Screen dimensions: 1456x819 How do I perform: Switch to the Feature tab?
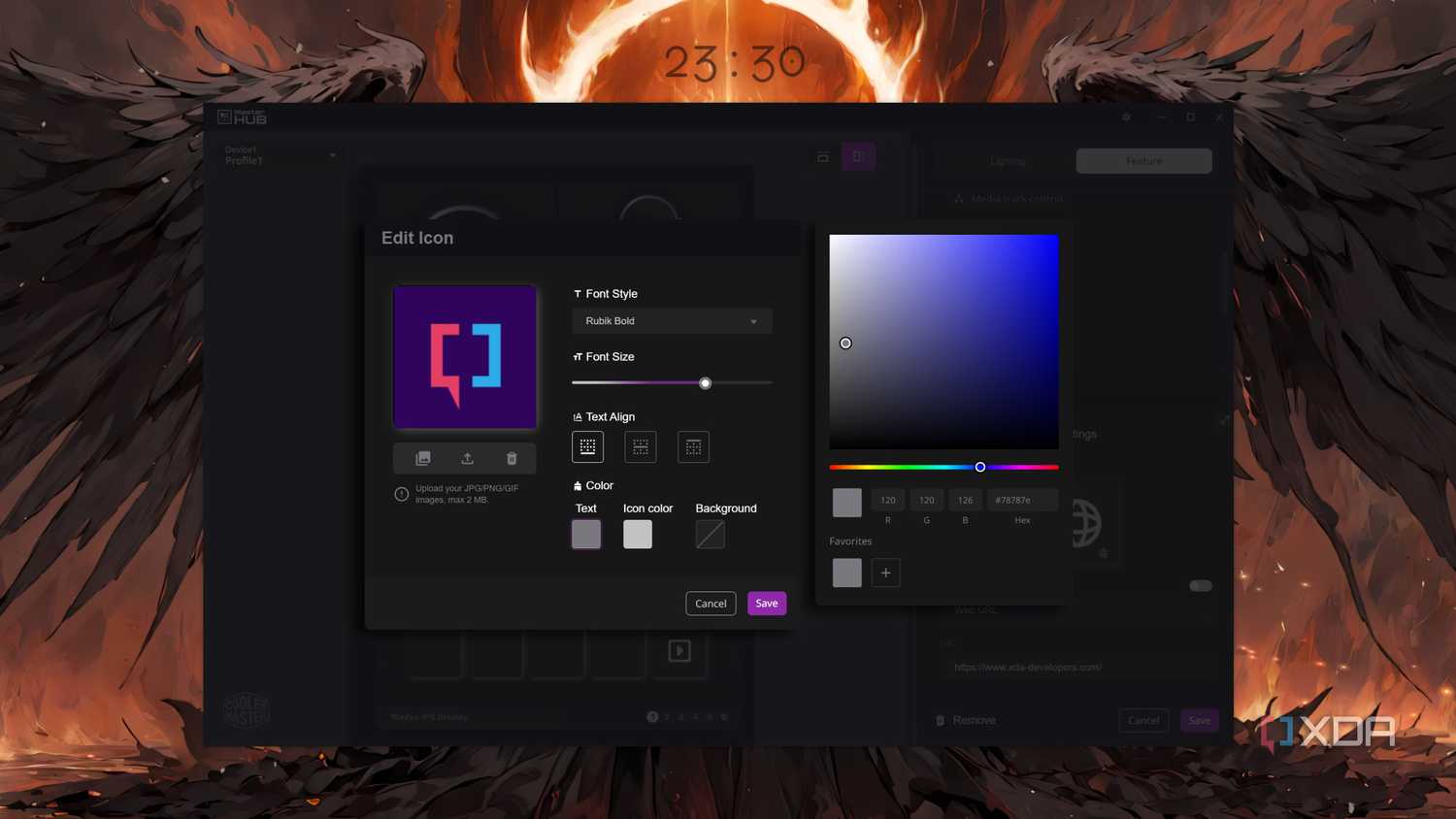[1143, 161]
